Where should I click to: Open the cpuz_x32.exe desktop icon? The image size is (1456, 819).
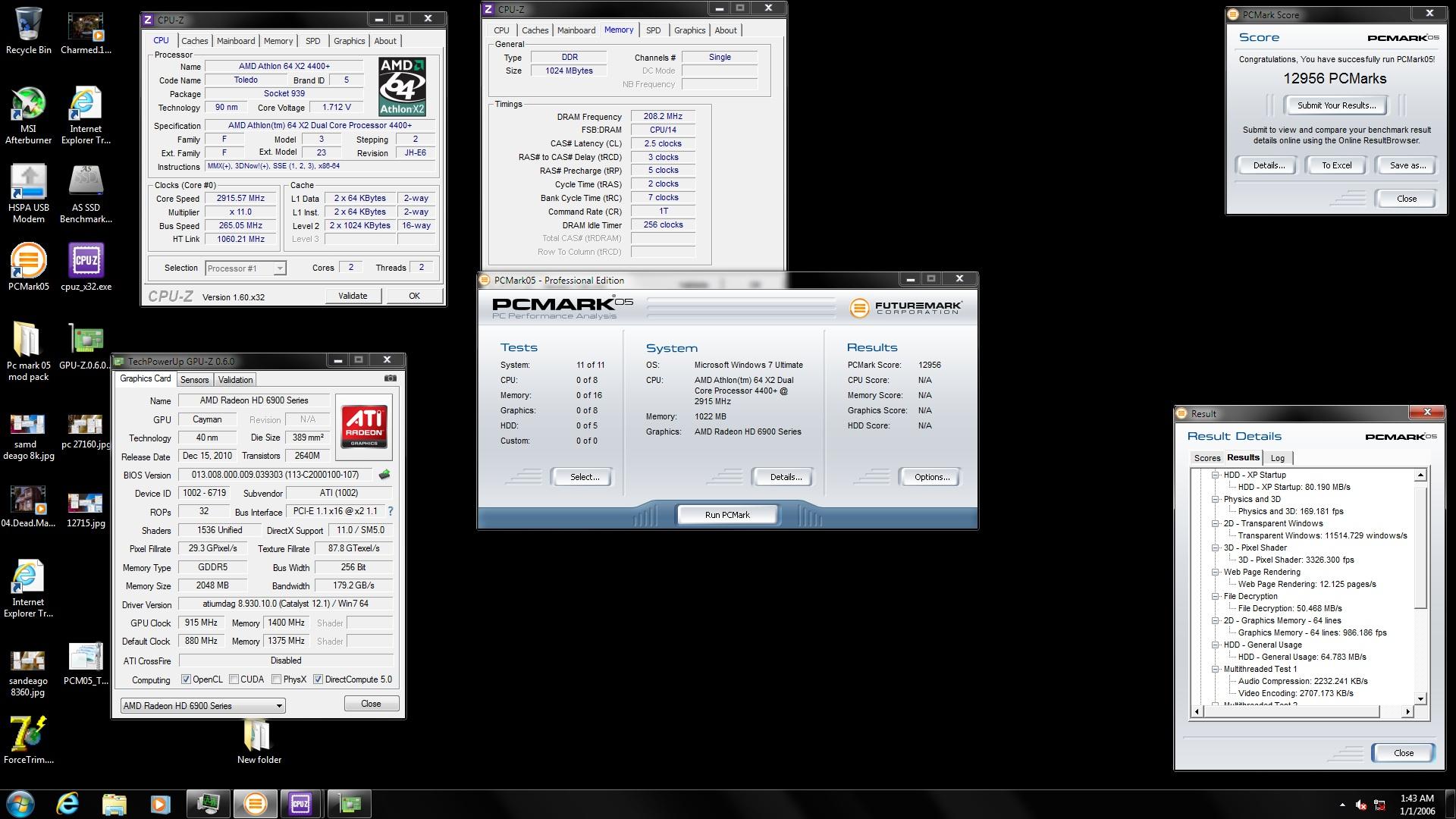(x=86, y=267)
